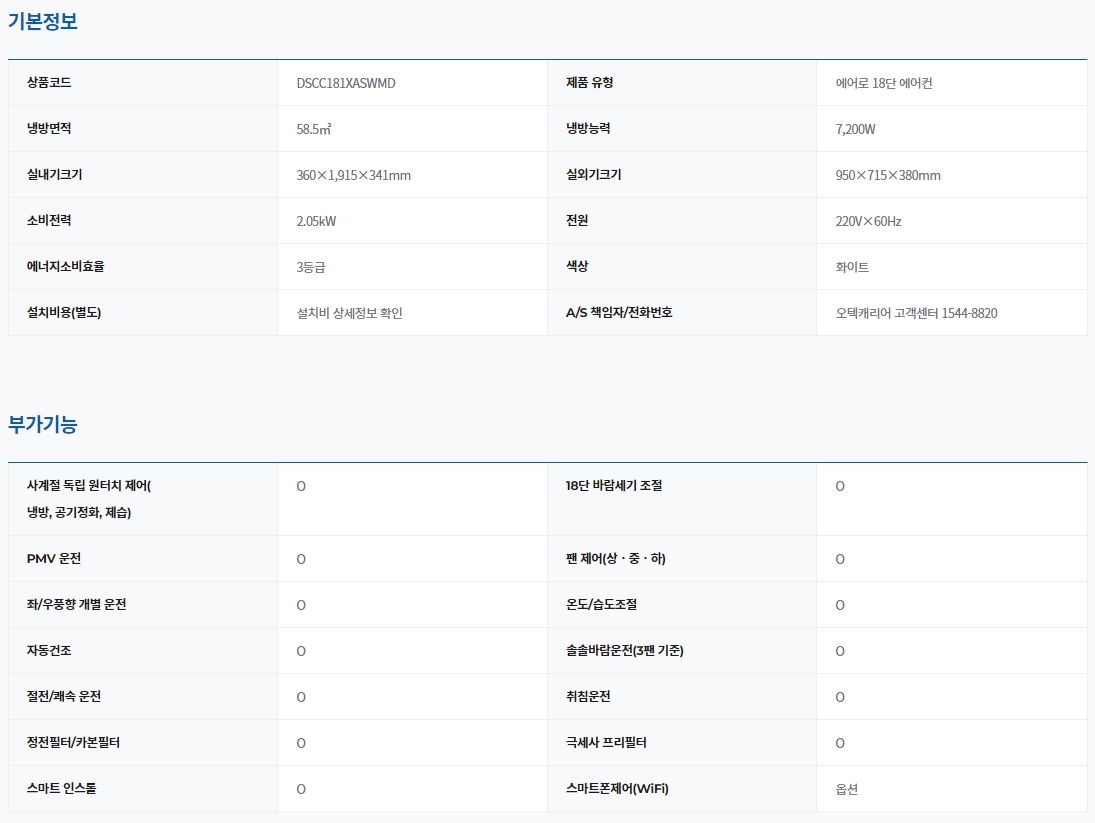Click the 2.05kW power consumption value
This screenshot has width=1095, height=823.
click(x=316, y=221)
